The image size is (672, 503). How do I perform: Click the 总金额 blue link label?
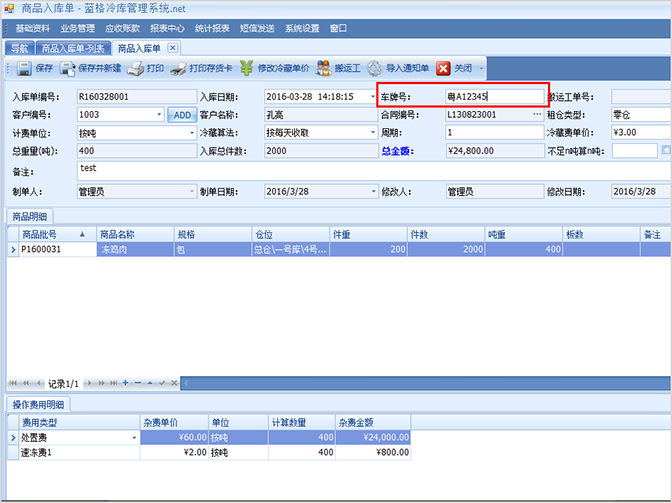point(397,151)
